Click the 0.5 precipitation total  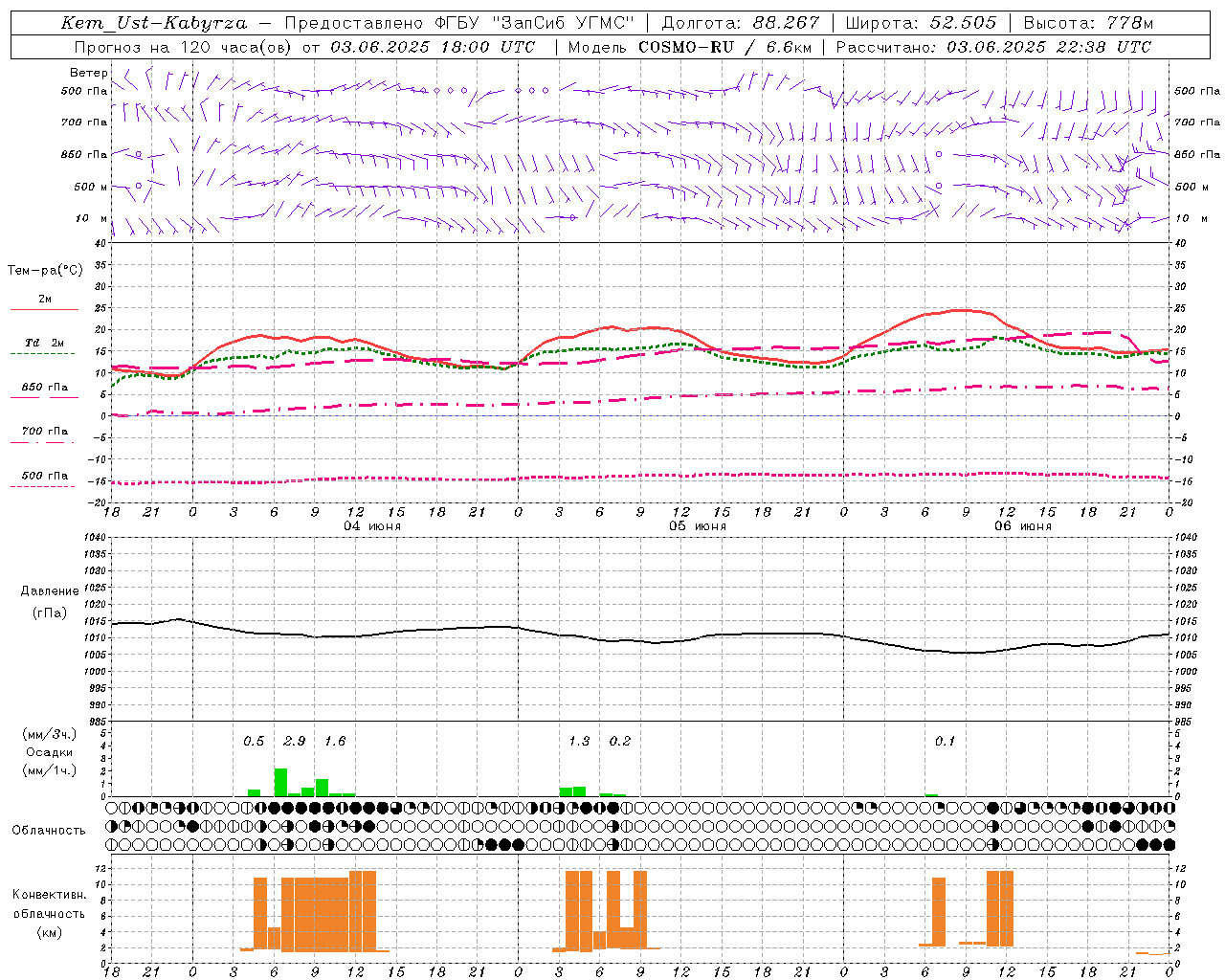coord(254,741)
